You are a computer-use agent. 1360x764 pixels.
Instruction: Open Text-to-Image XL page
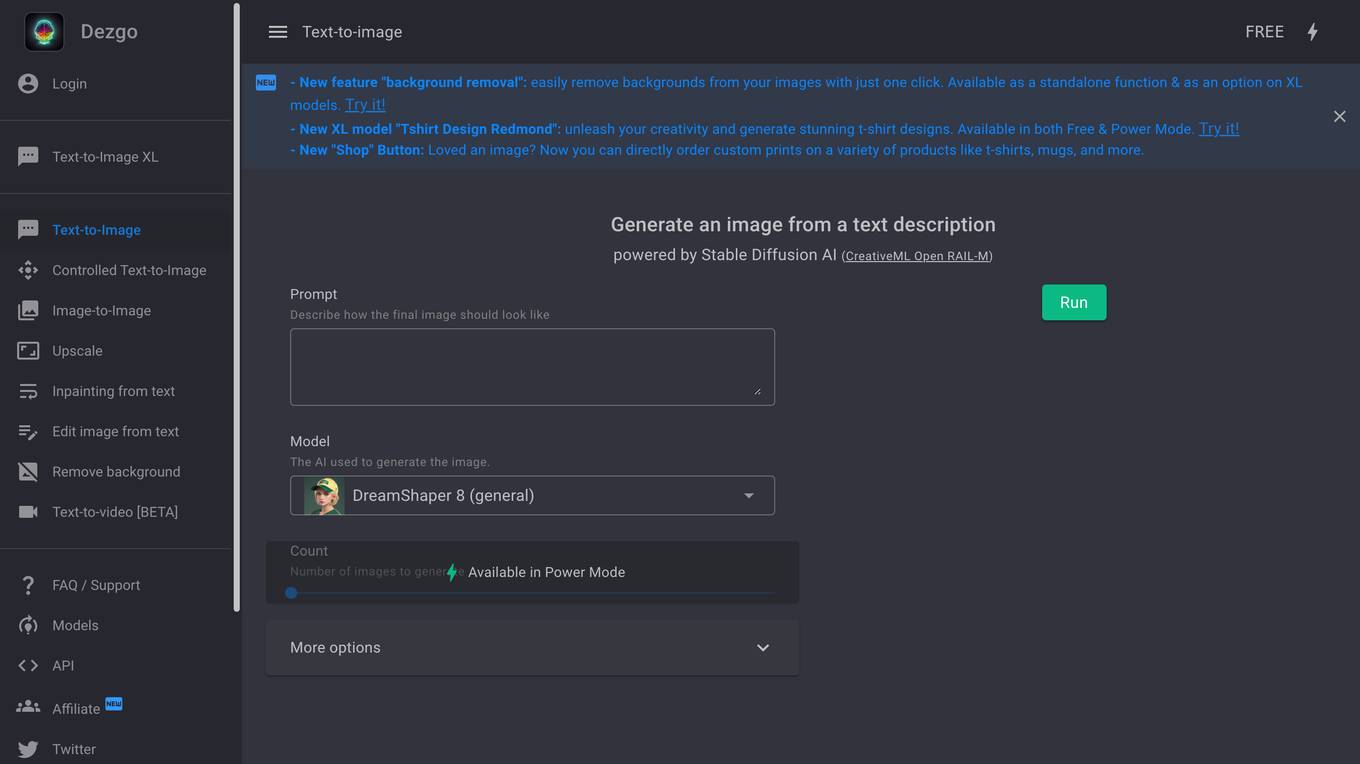[x=105, y=157]
